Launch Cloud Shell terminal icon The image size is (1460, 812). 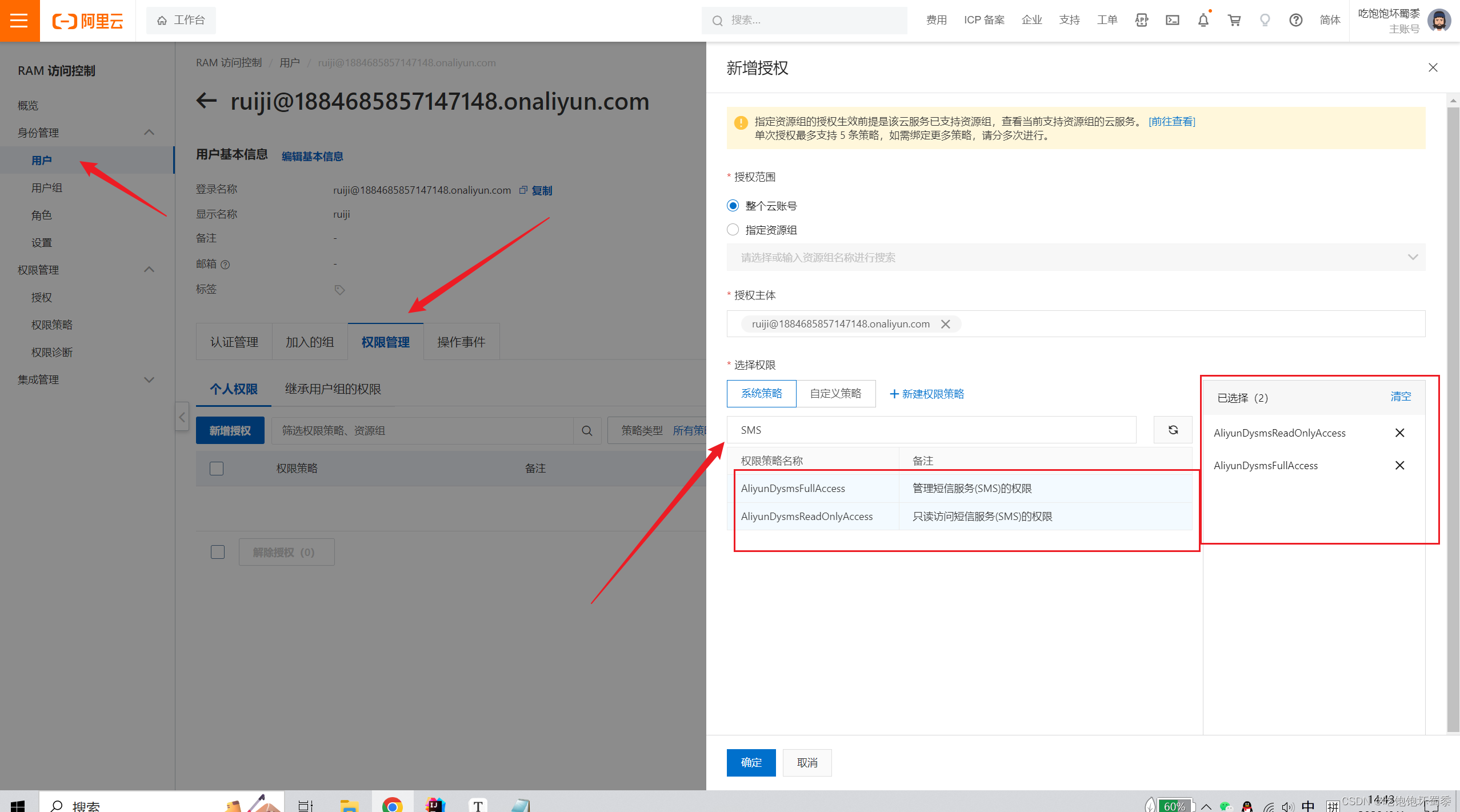[1172, 21]
